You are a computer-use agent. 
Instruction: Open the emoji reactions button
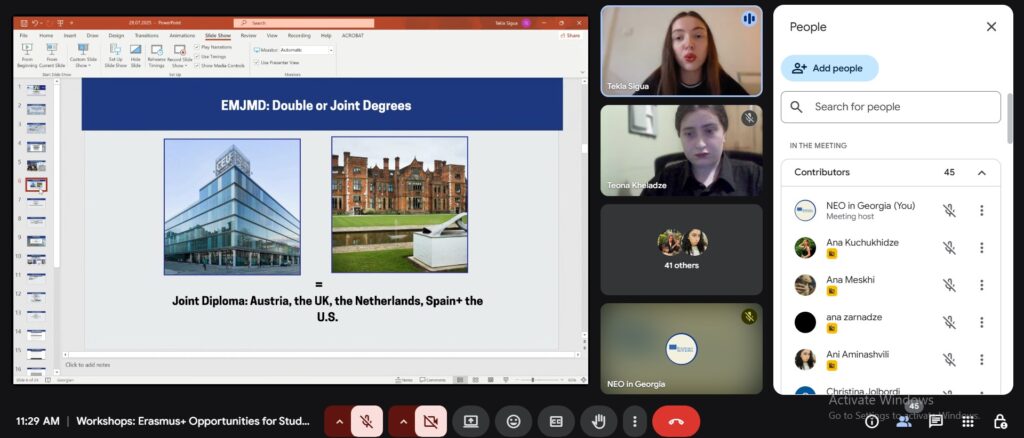(513, 422)
